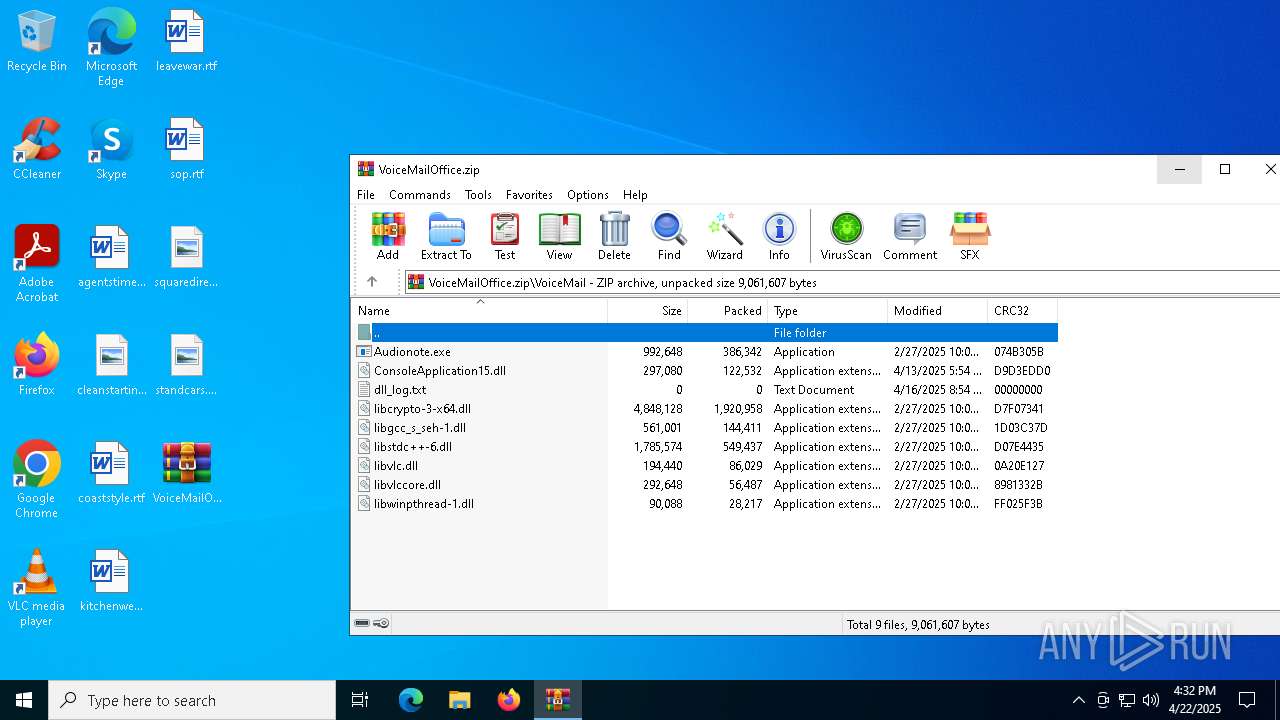Open the File menu
The image size is (1280, 720).
[x=366, y=195]
